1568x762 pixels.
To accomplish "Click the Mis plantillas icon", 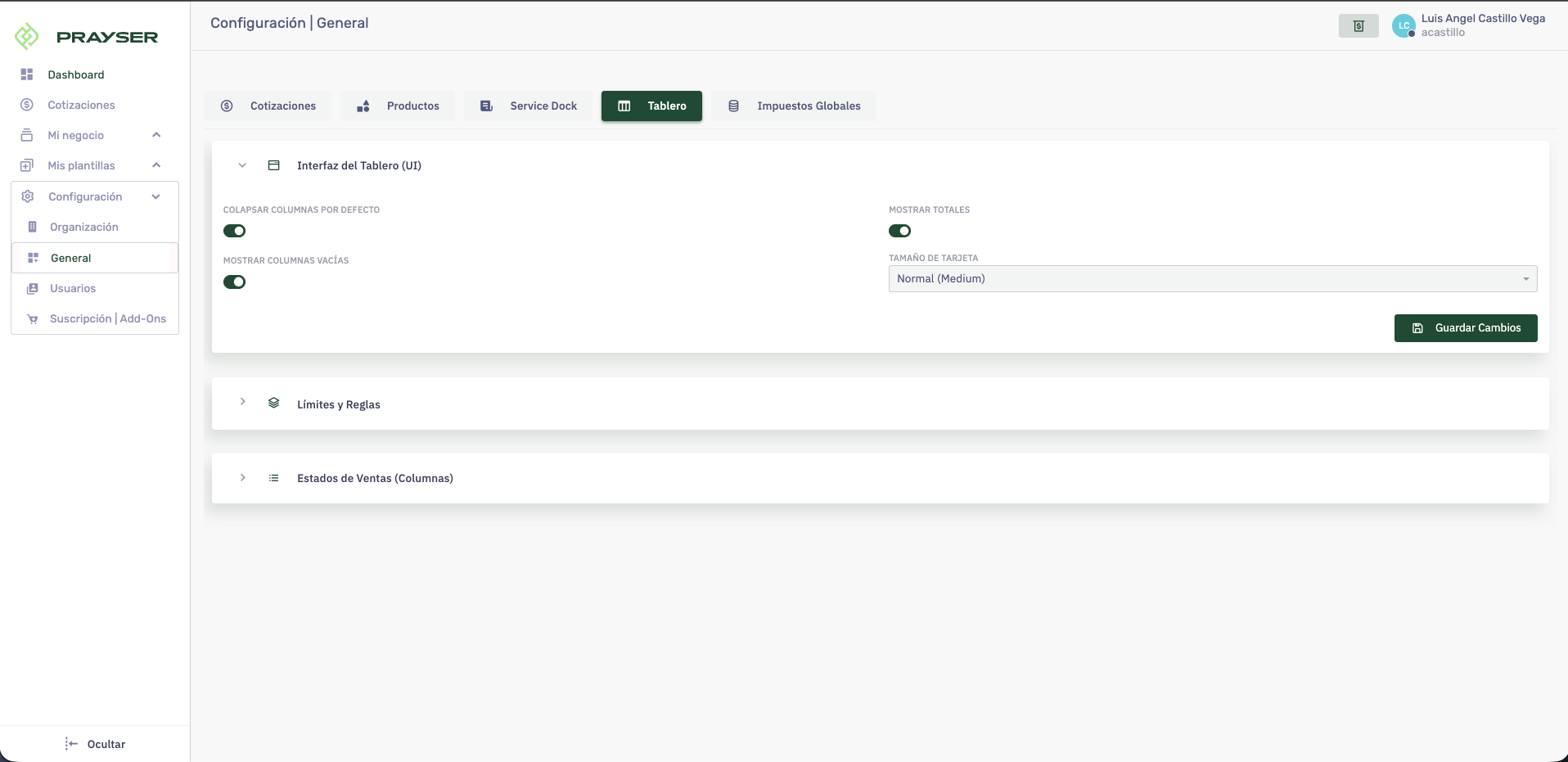I will click(27, 165).
